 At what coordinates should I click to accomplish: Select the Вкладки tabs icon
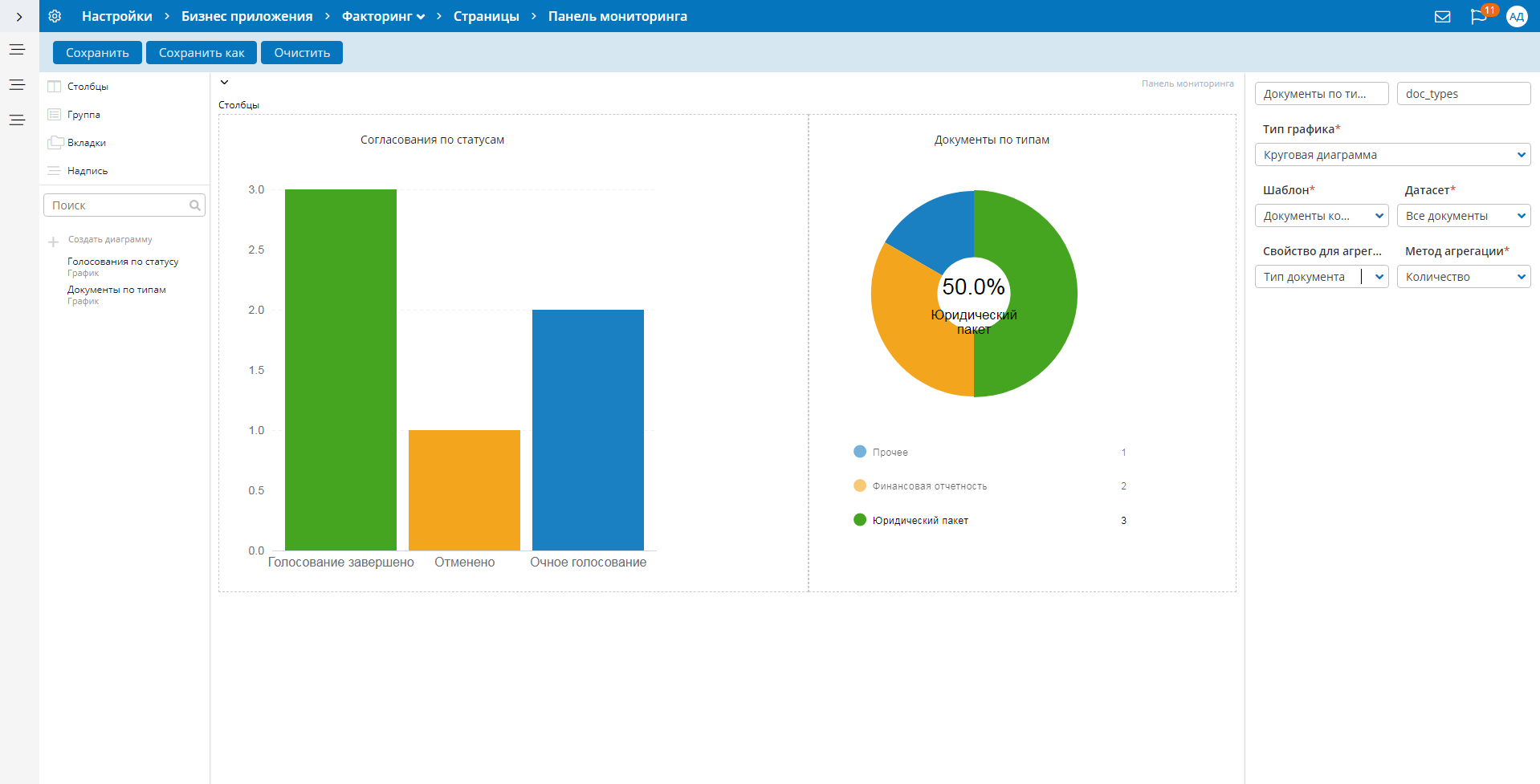coord(55,142)
